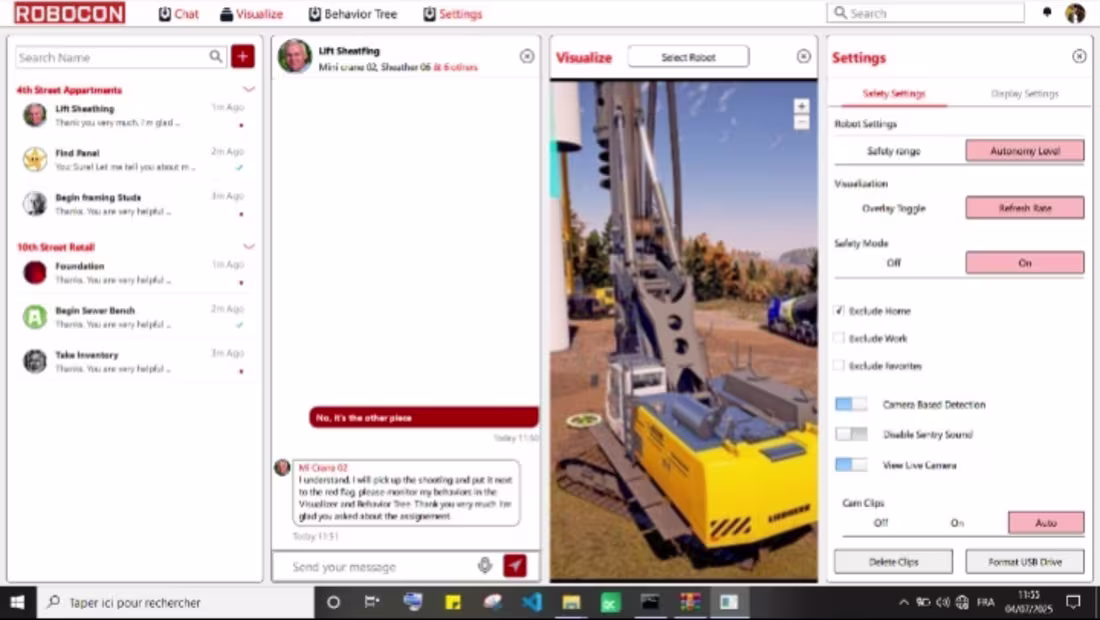Click the Send your message field
Screen dimensions: 1100x620
pos(379,567)
